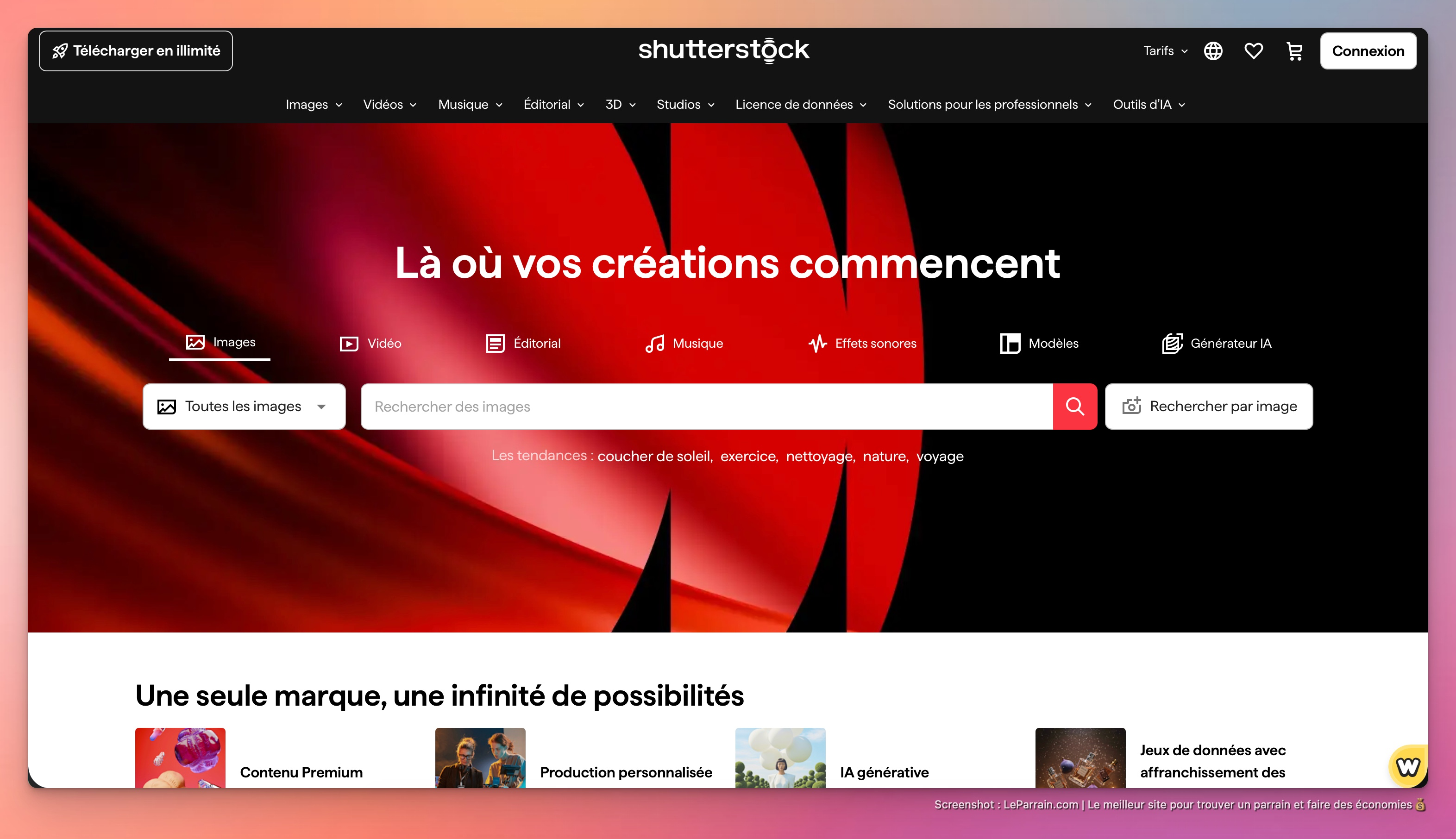Click the Connexion button
This screenshot has height=839, width=1456.
pos(1368,51)
